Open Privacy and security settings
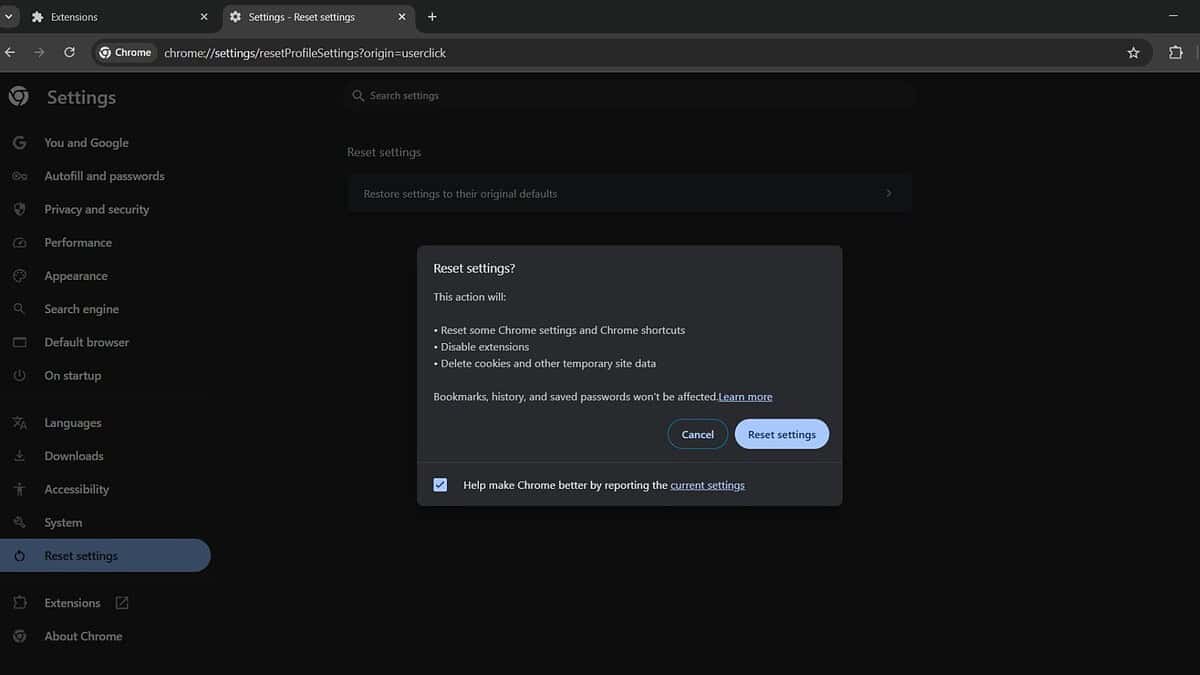Image resolution: width=1200 pixels, height=675 pixels. tap(96, 209)
